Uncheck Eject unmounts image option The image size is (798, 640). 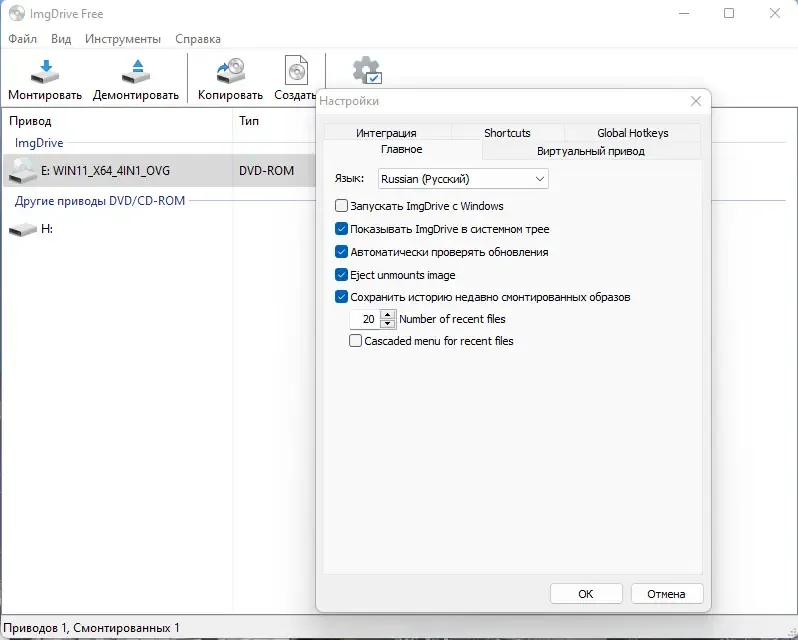coord(341,274)
